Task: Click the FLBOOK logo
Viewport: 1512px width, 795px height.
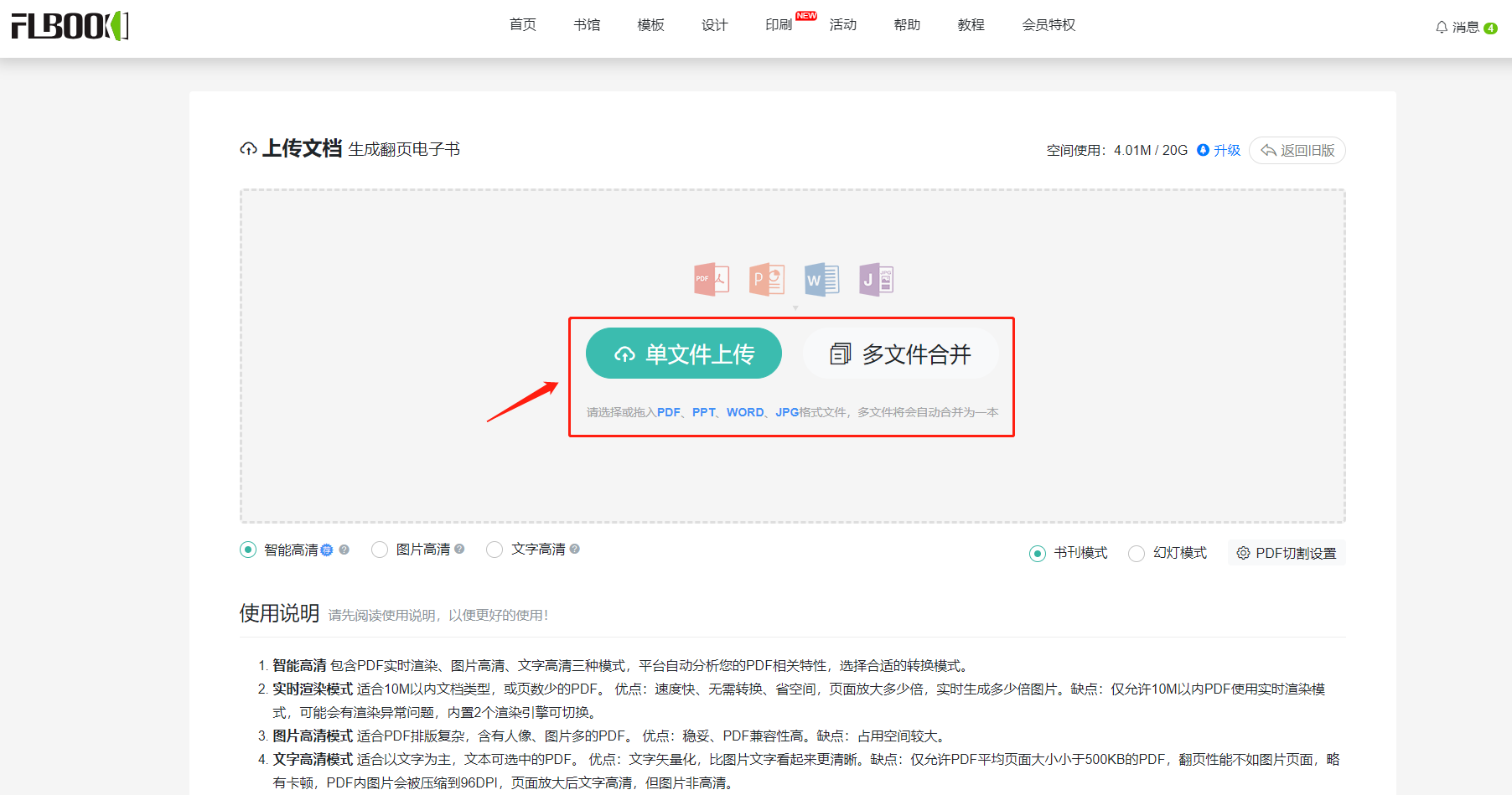Action: pyautogui.click(x=70, y=26)
